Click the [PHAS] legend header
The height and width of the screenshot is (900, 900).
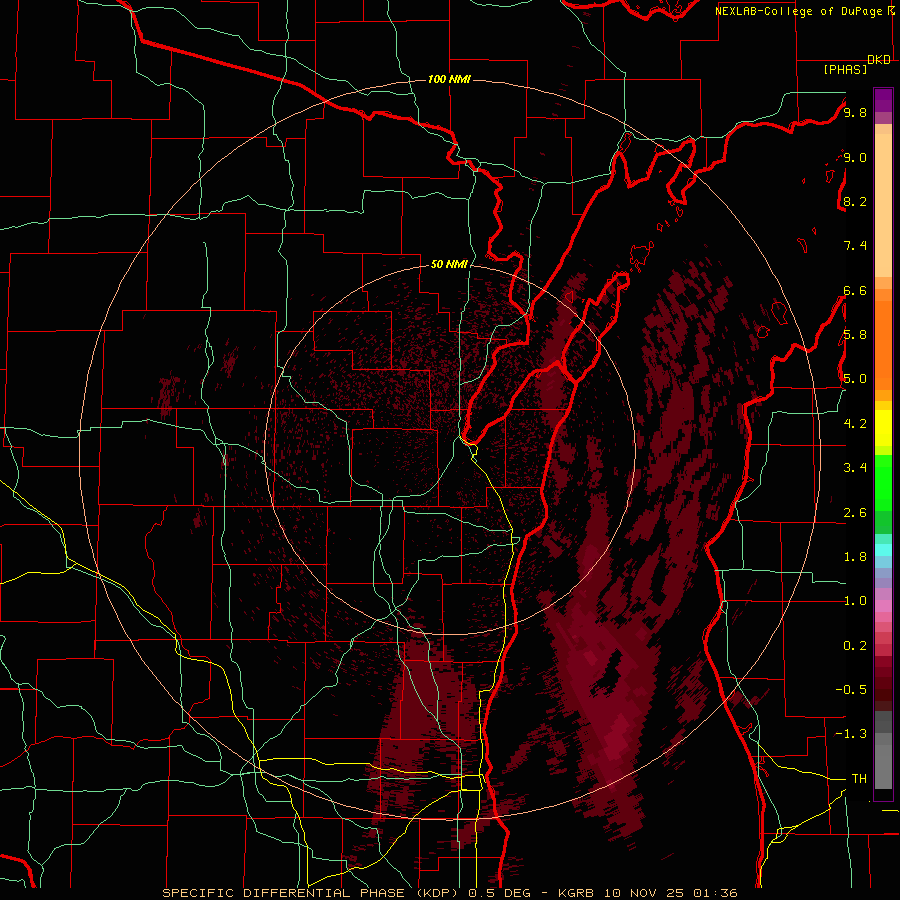coord(845,69)
